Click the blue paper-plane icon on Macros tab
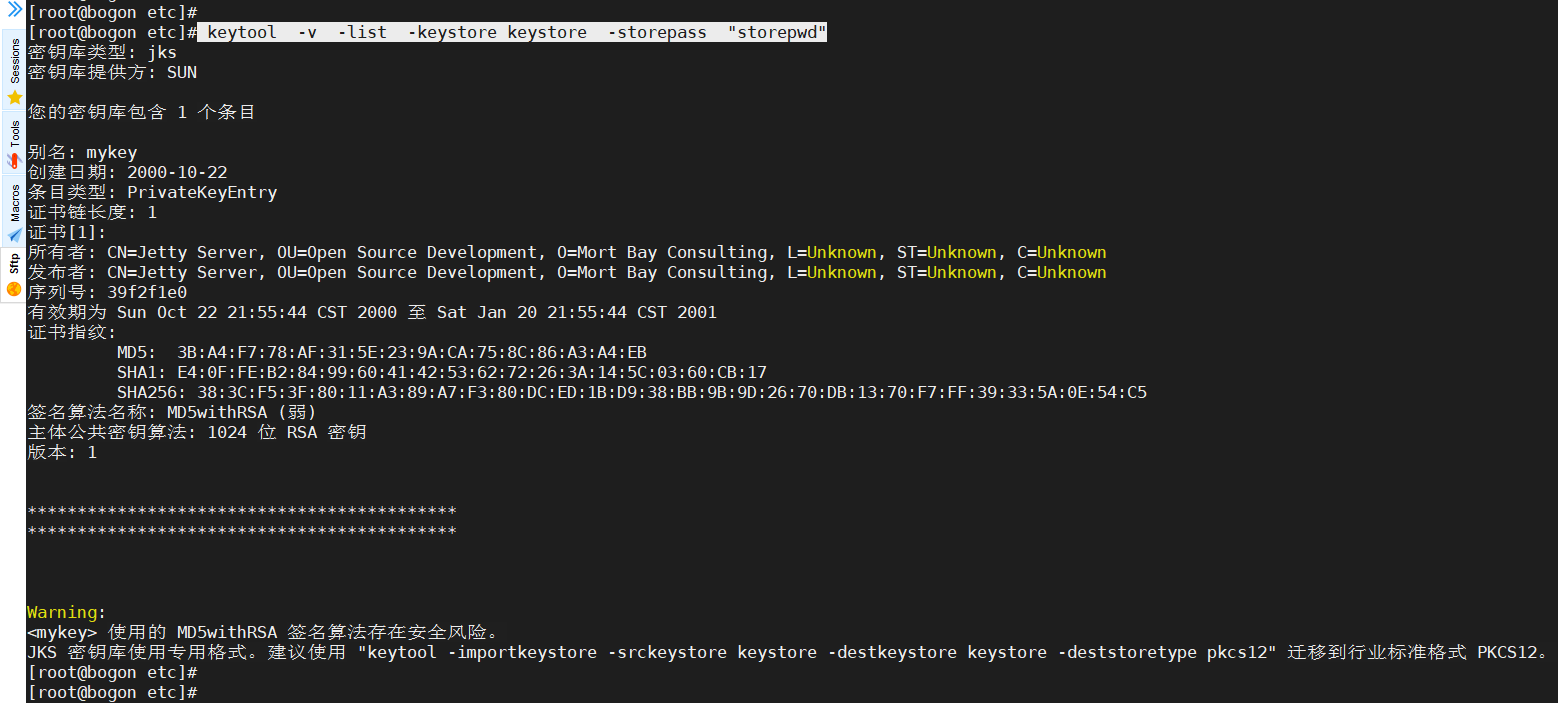1558x703 pixels. [x=14, y=235]
